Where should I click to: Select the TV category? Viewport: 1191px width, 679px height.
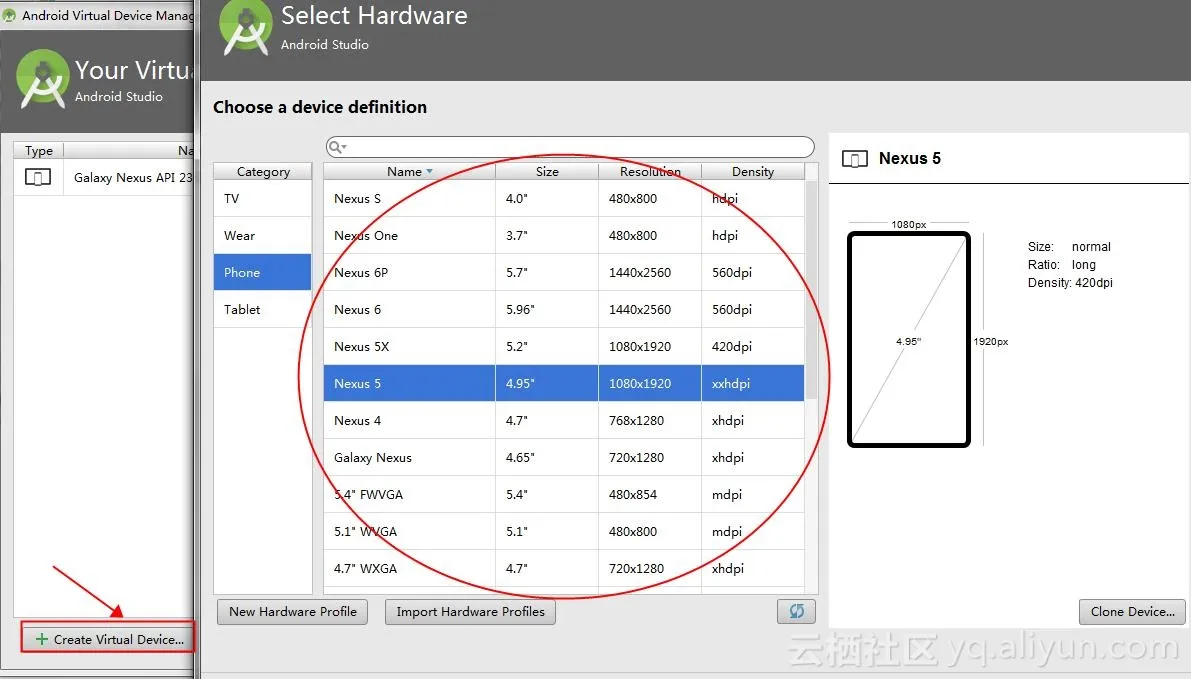263,198
